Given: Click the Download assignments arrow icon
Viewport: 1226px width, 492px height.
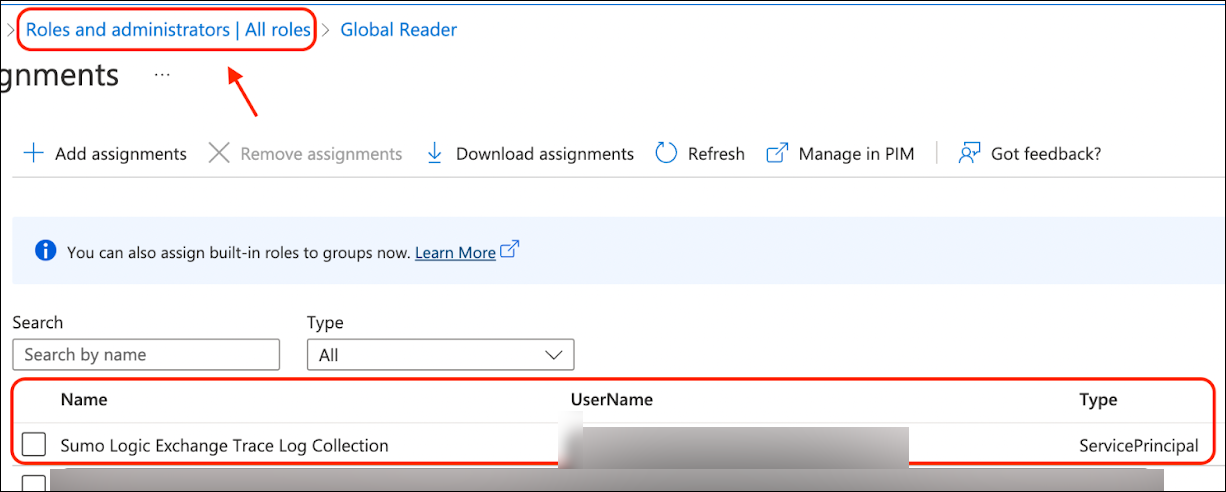Looking at the screenshot, I should coord(434,153).
